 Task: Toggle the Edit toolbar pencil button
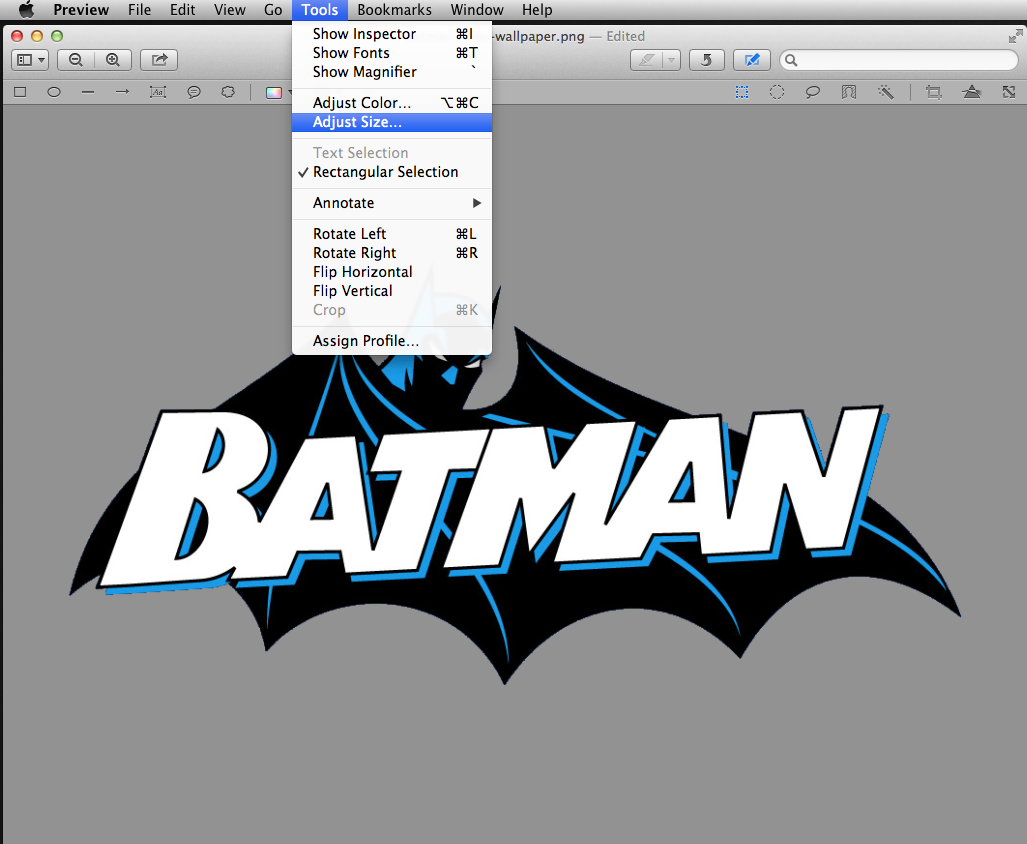click(752, 60)
